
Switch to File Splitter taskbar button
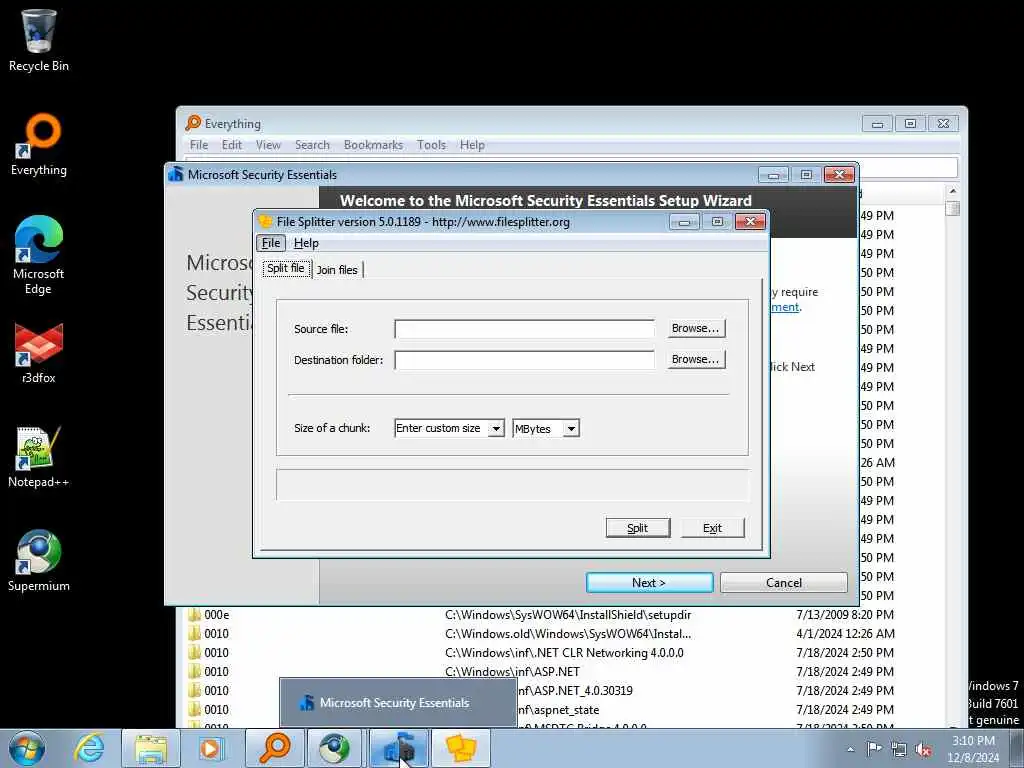point(460,748)
